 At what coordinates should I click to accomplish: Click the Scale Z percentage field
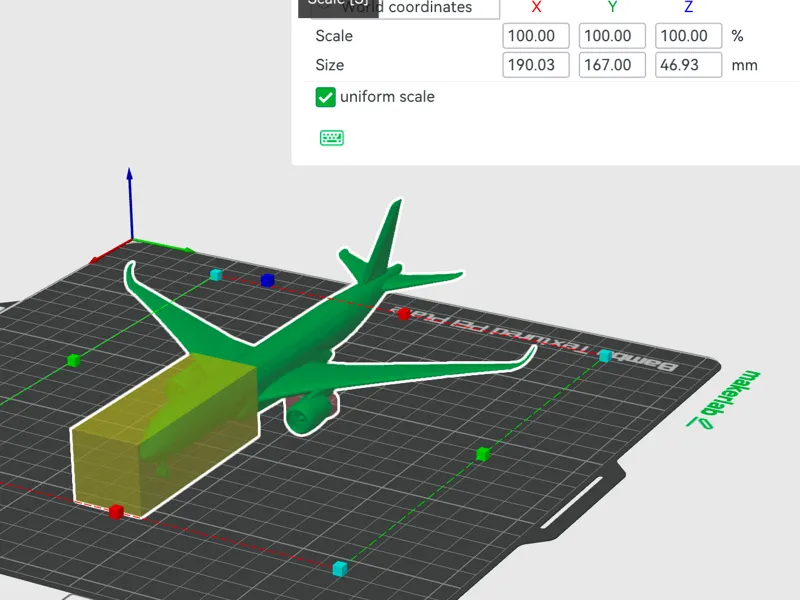point(688,36)
